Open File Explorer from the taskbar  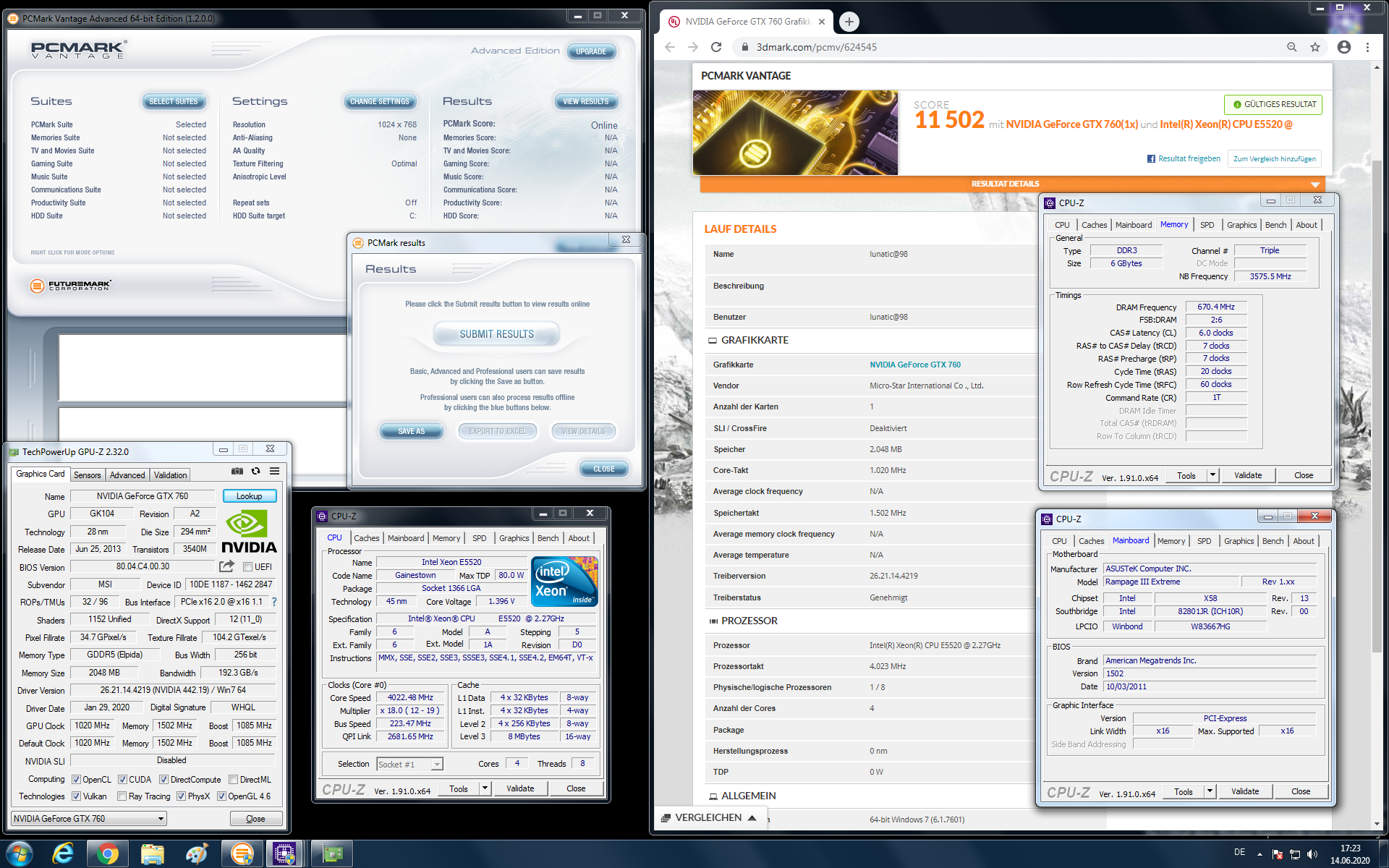click(x=152, y=854)
